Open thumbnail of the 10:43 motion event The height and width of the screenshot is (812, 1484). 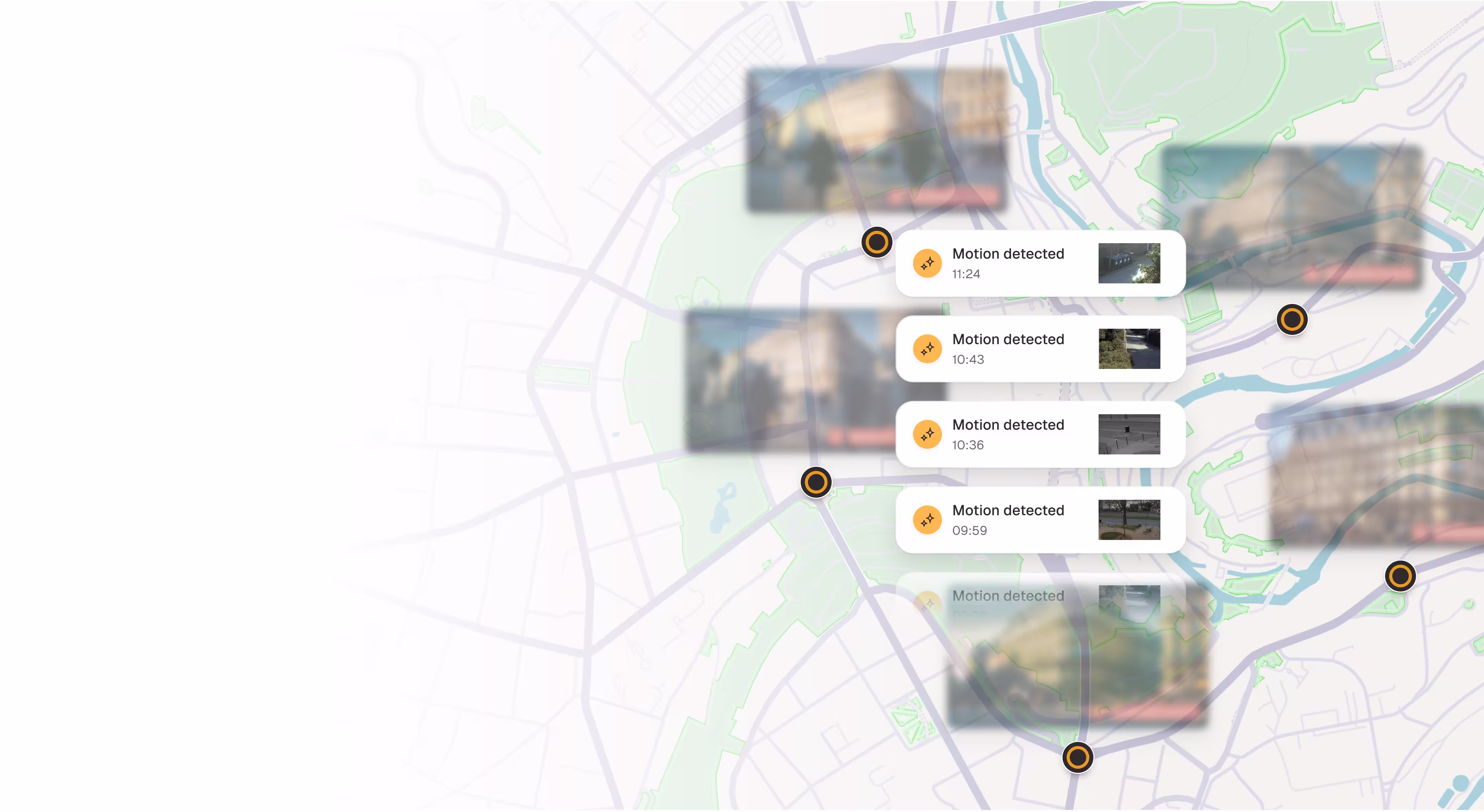1129,349
